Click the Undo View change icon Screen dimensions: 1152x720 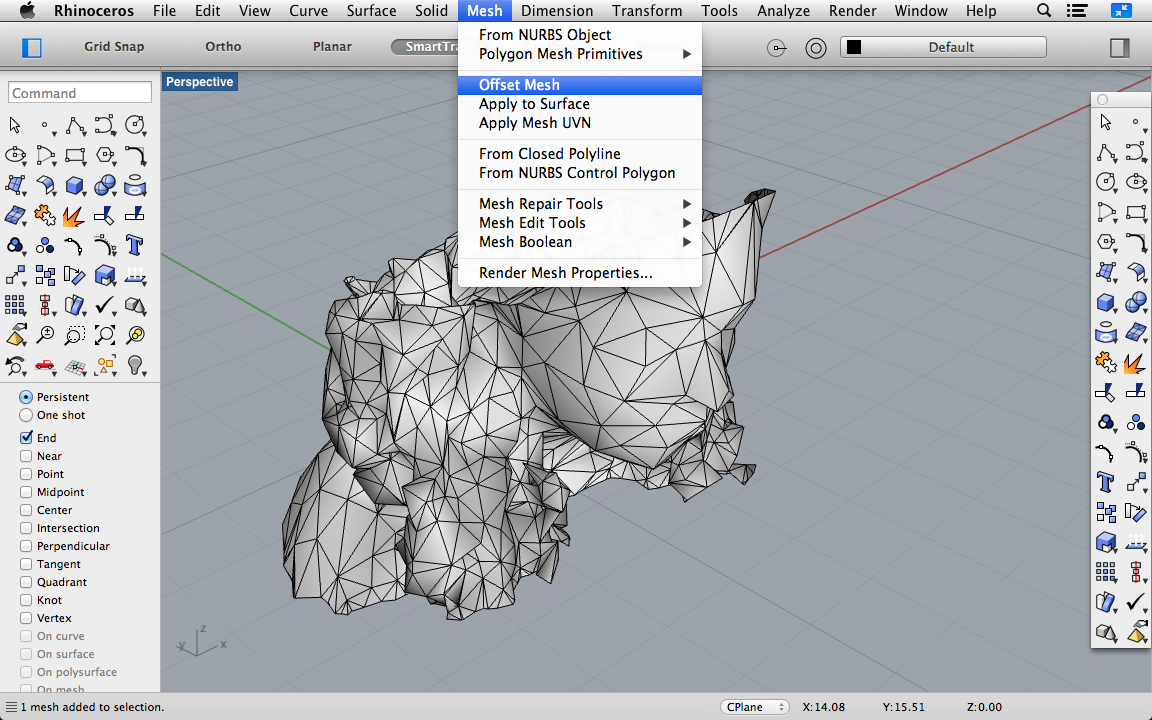click(x=15, y=365)
